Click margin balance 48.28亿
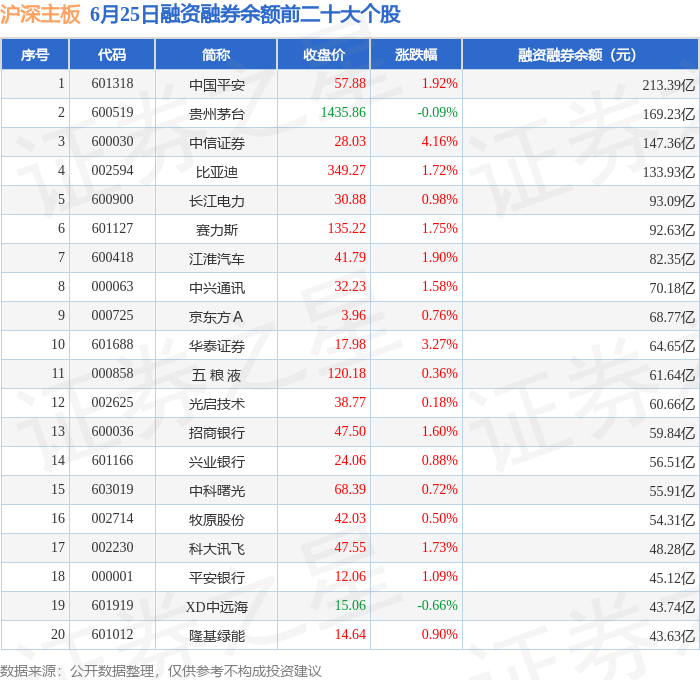700x680 pixels. click(x=672, y=549)
